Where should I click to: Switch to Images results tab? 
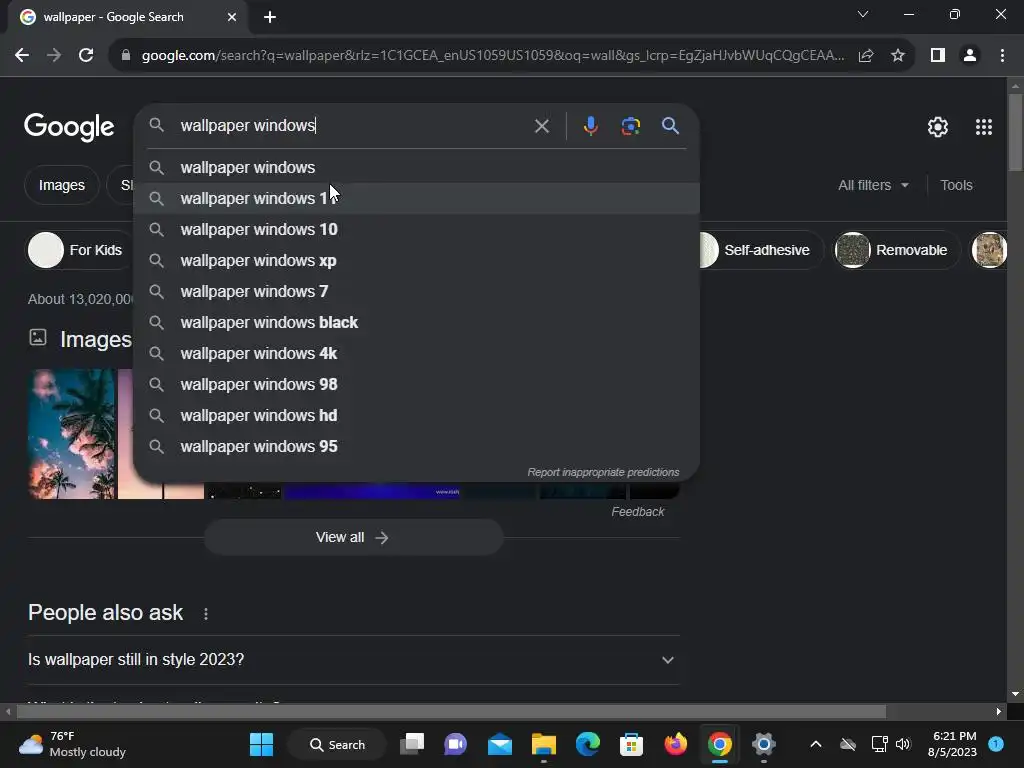coord(61,185)
